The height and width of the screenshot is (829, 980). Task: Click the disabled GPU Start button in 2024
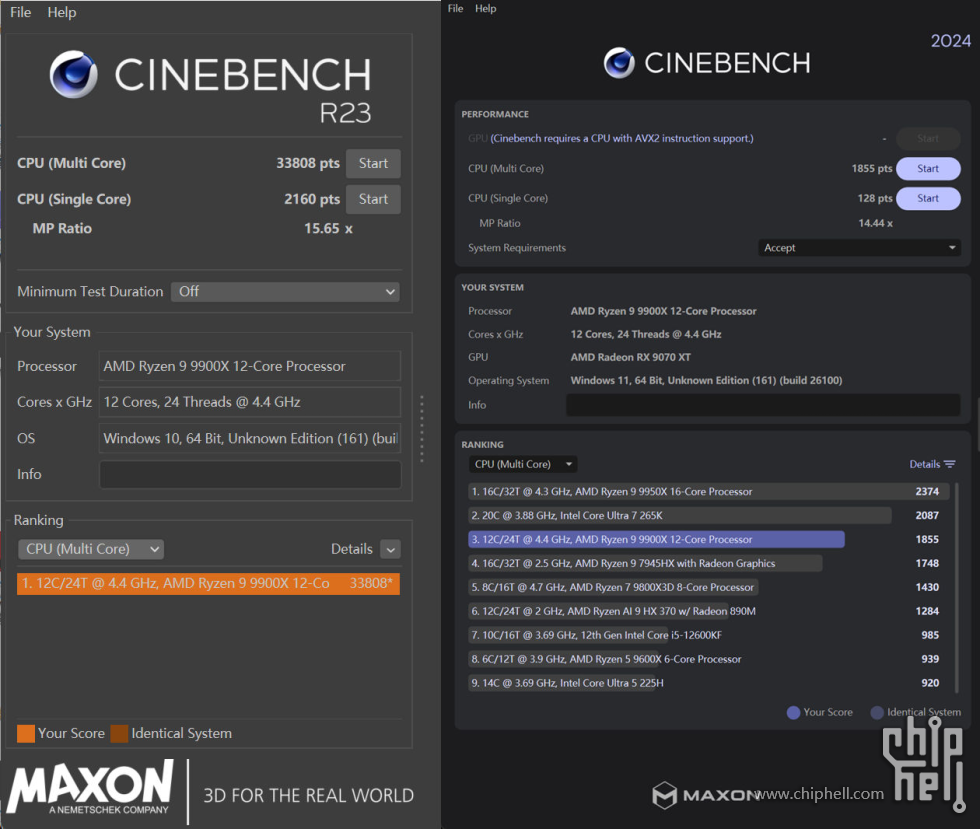928,138
